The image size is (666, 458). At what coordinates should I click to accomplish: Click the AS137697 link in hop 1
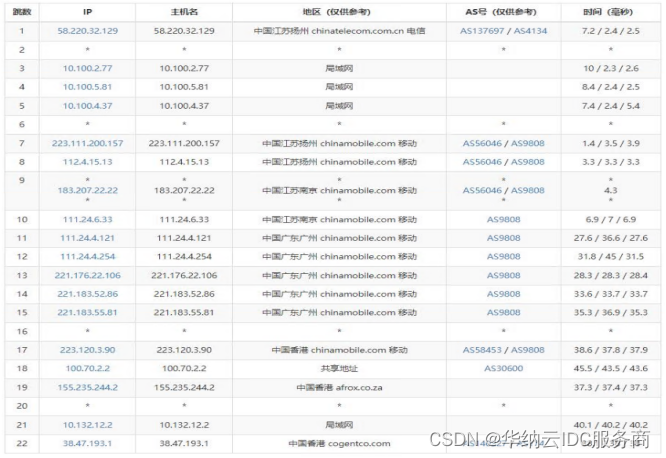click(x=481, y=31)
